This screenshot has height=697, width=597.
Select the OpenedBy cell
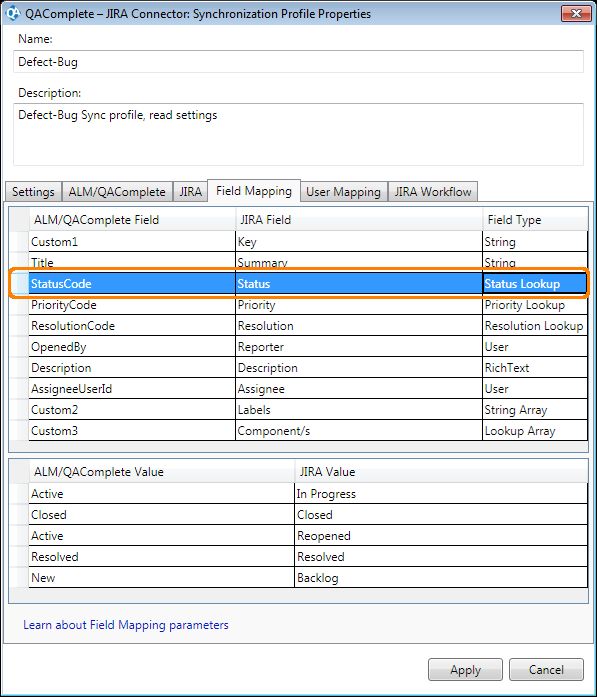pos(132,347)
